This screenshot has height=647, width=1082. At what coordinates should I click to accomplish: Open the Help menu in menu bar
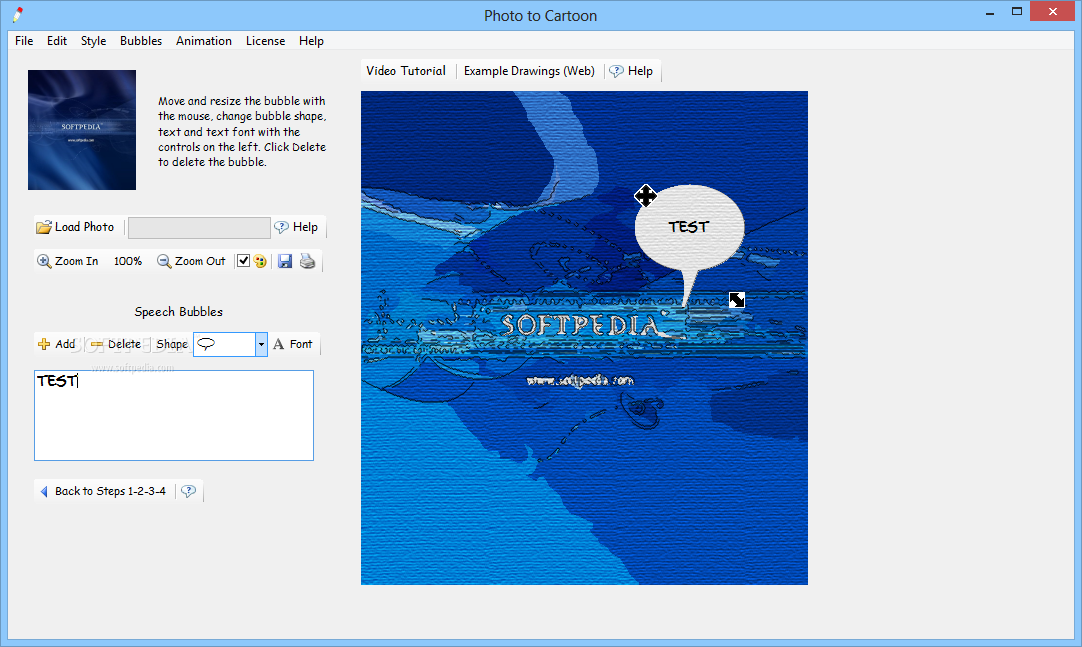[x=311, y=41]
